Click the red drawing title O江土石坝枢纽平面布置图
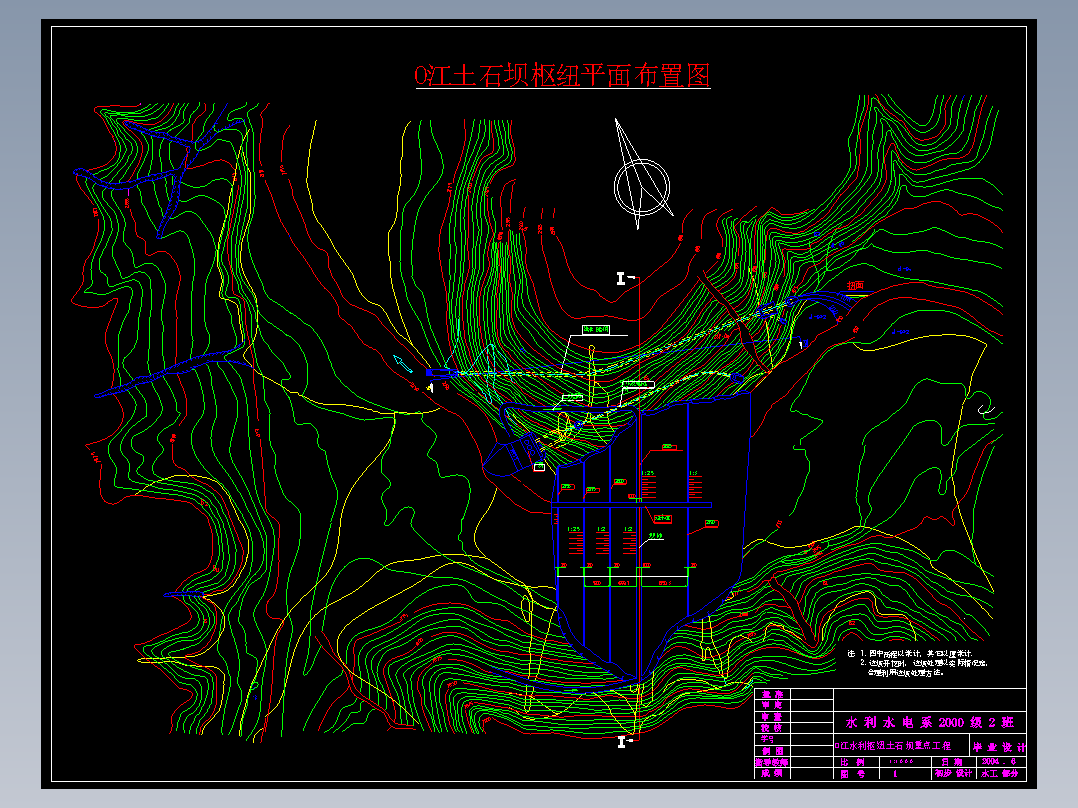 click(x=562, y=75)
